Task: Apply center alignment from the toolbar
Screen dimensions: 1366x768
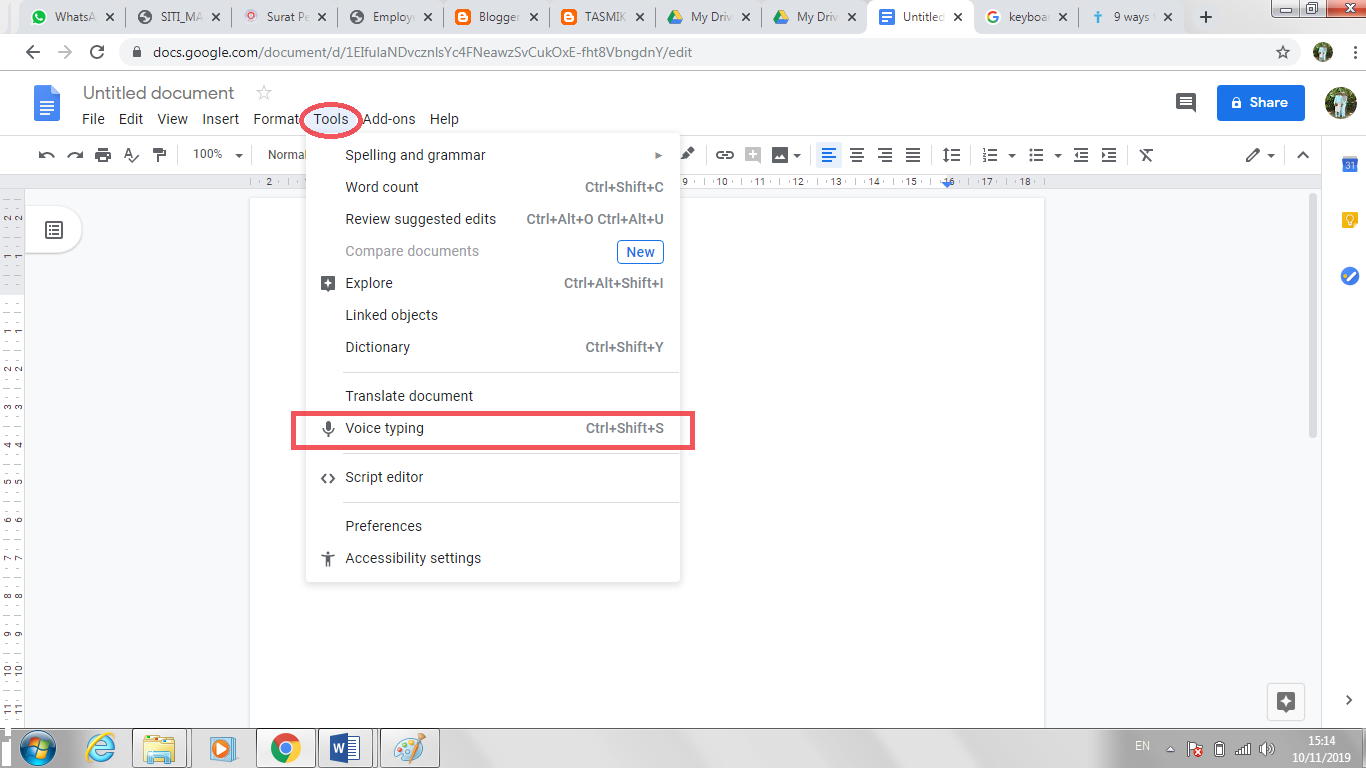Action: coord(856,154)
